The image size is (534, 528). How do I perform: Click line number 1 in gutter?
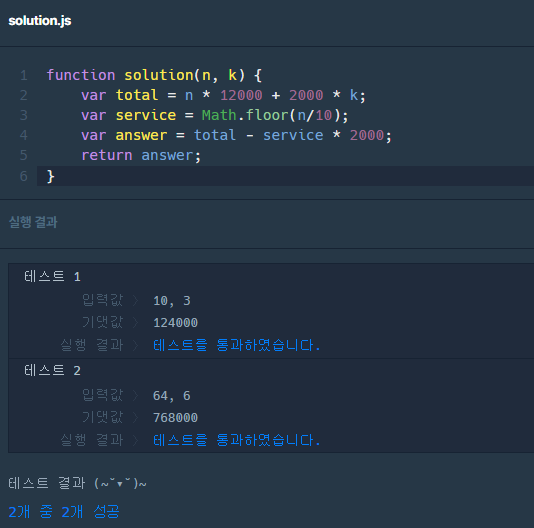23,75
